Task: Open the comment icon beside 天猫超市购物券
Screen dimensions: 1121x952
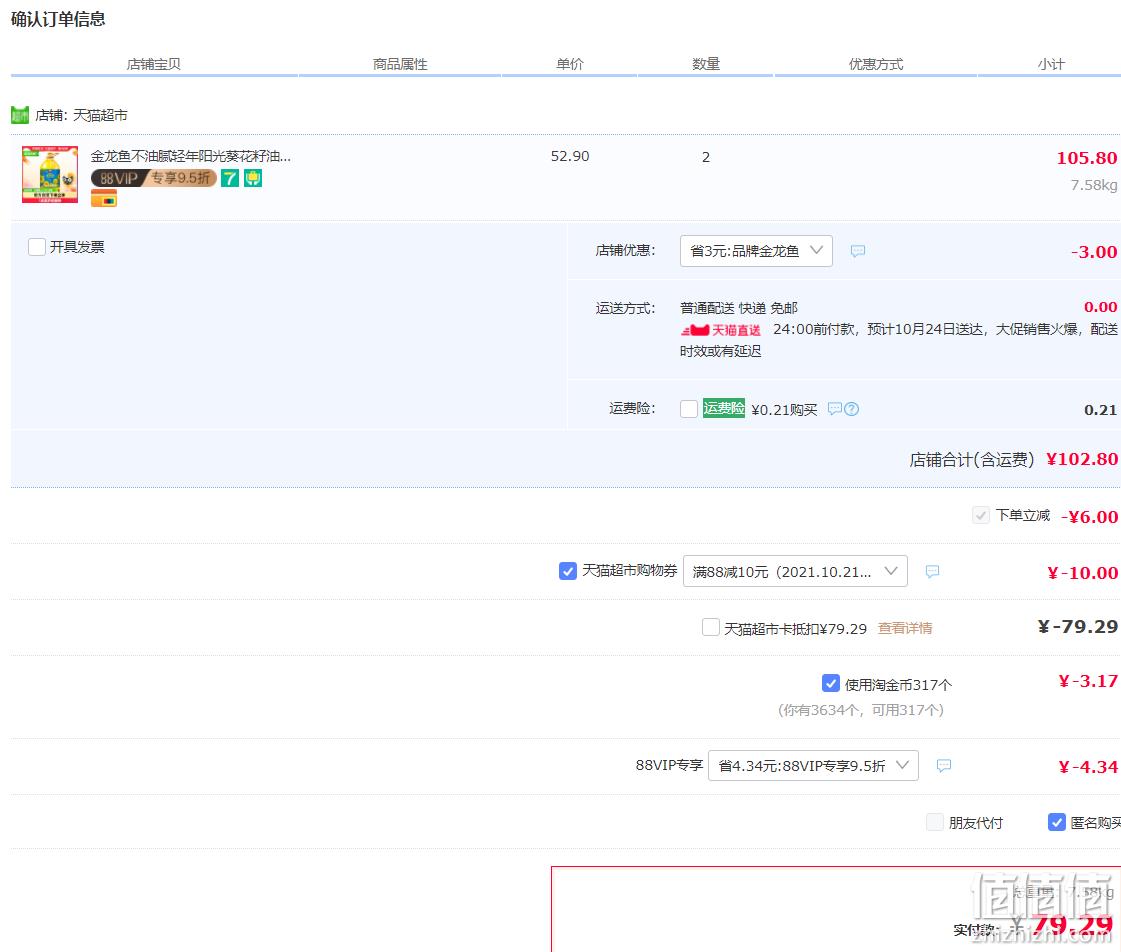Action: click(x=932, y=571)
